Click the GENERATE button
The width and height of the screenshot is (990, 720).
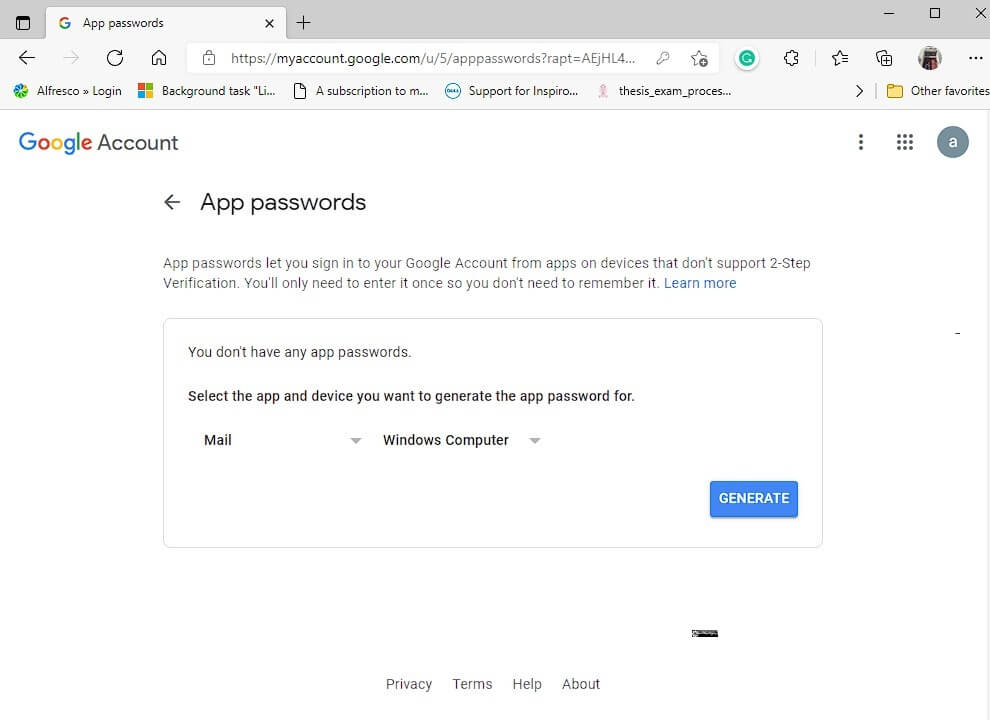(753, 498)
